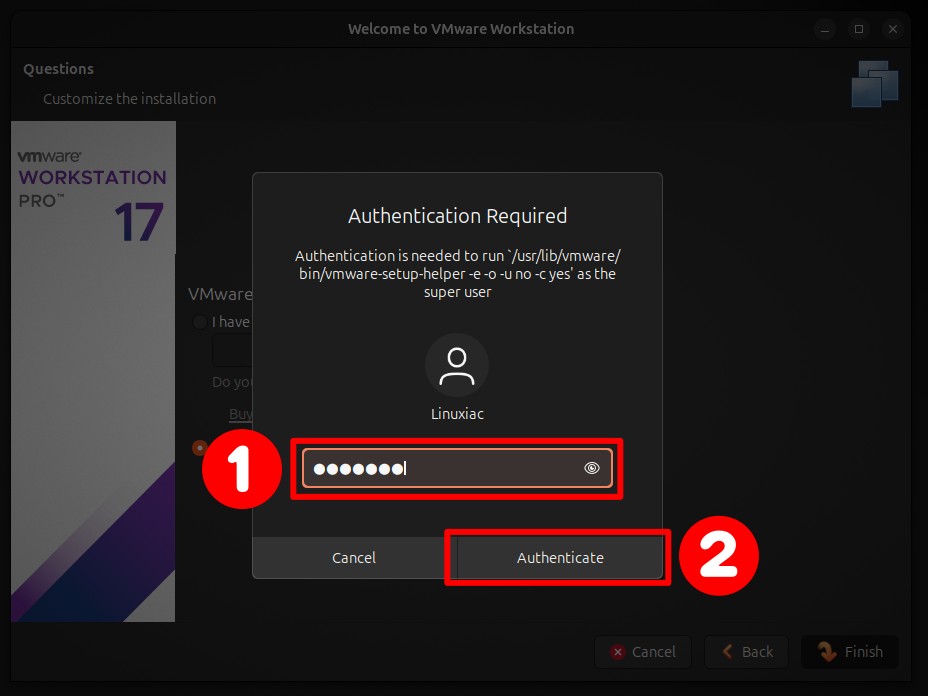Viewport: 928px width, 696px height.
Task: Select the 'I have' license key radio button
Action: (200, 322)
